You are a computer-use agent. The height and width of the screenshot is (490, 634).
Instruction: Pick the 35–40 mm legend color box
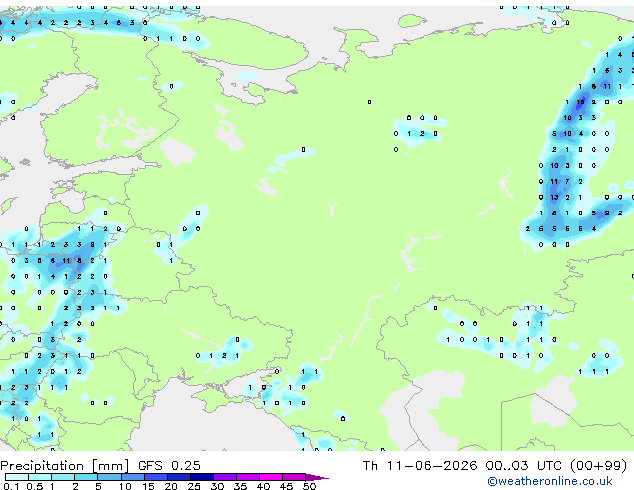pos(247,477)
